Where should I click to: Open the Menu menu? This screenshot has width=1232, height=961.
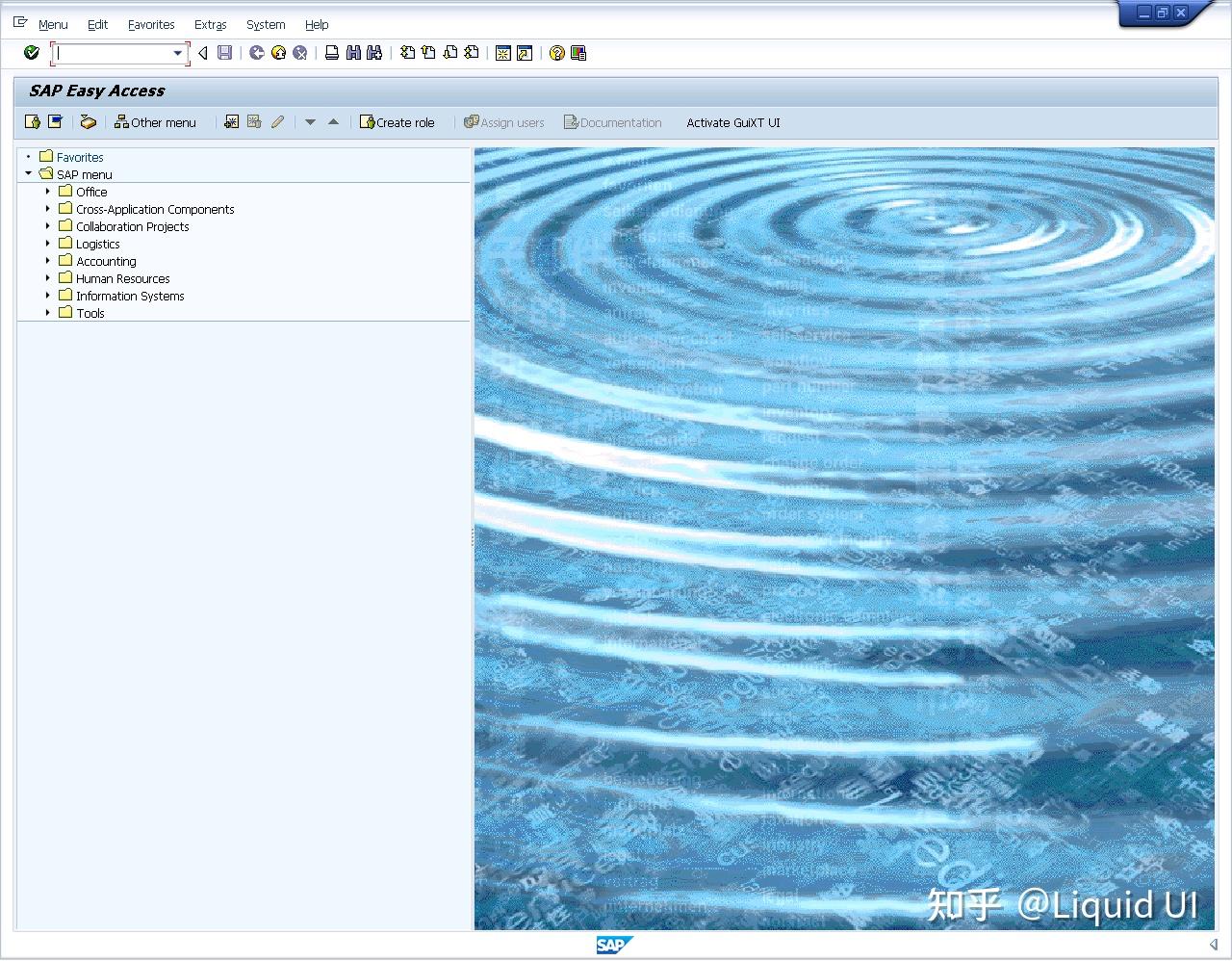pyautogui.click(x=53, y=25)
